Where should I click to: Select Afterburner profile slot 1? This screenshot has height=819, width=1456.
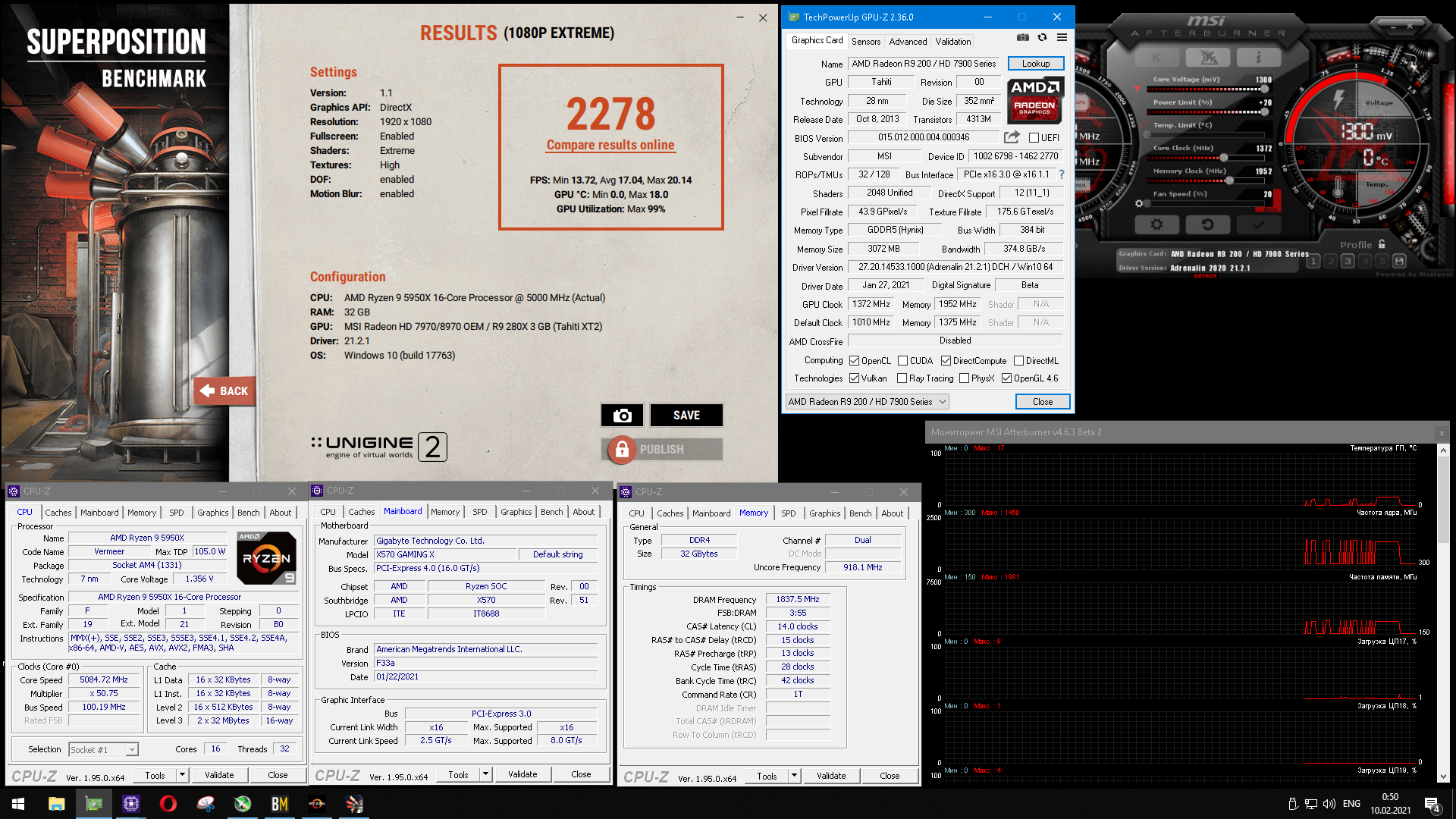(x=1313, y=261)
